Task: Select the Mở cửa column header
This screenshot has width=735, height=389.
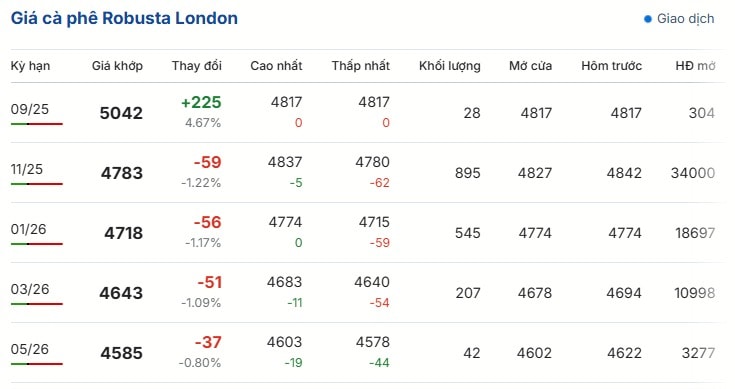Action: pos(530,66)
